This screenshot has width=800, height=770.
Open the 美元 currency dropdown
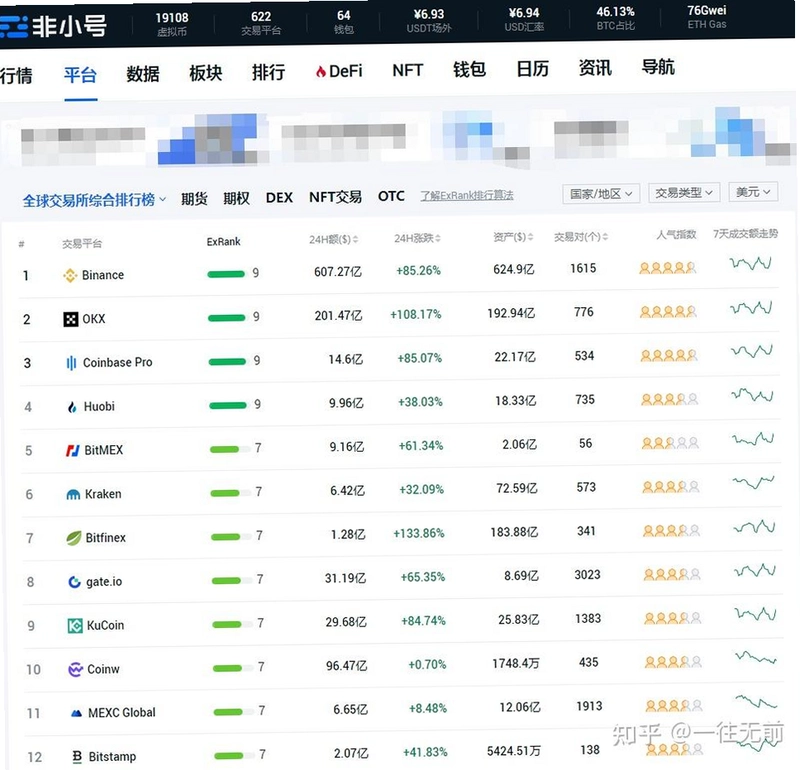tap(753, 192)
